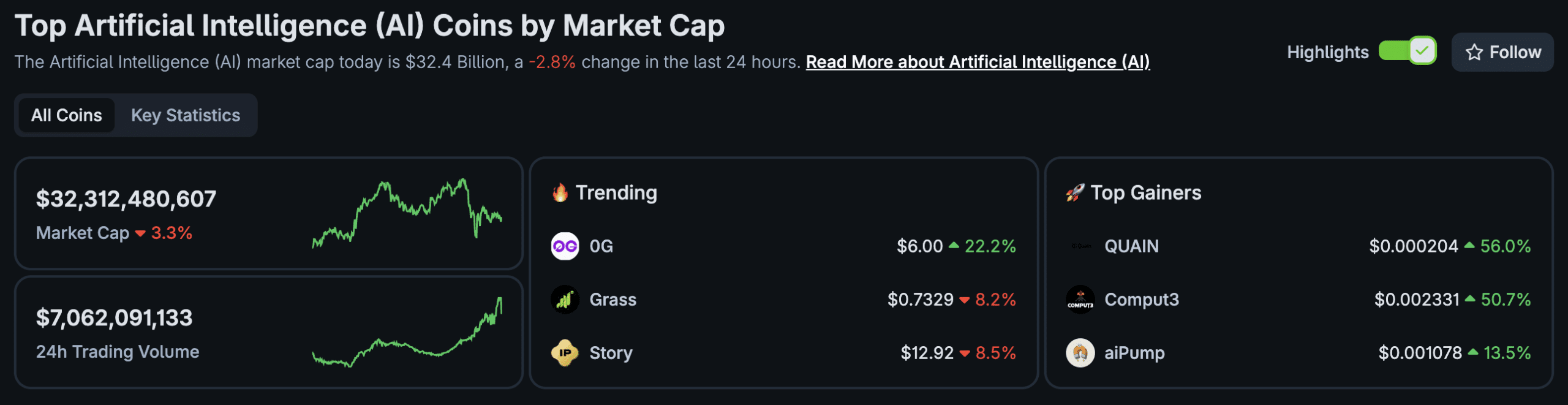Click the rocket icon beside Top Gainers
This screenshot has width=1568, height=405.
1074,192
